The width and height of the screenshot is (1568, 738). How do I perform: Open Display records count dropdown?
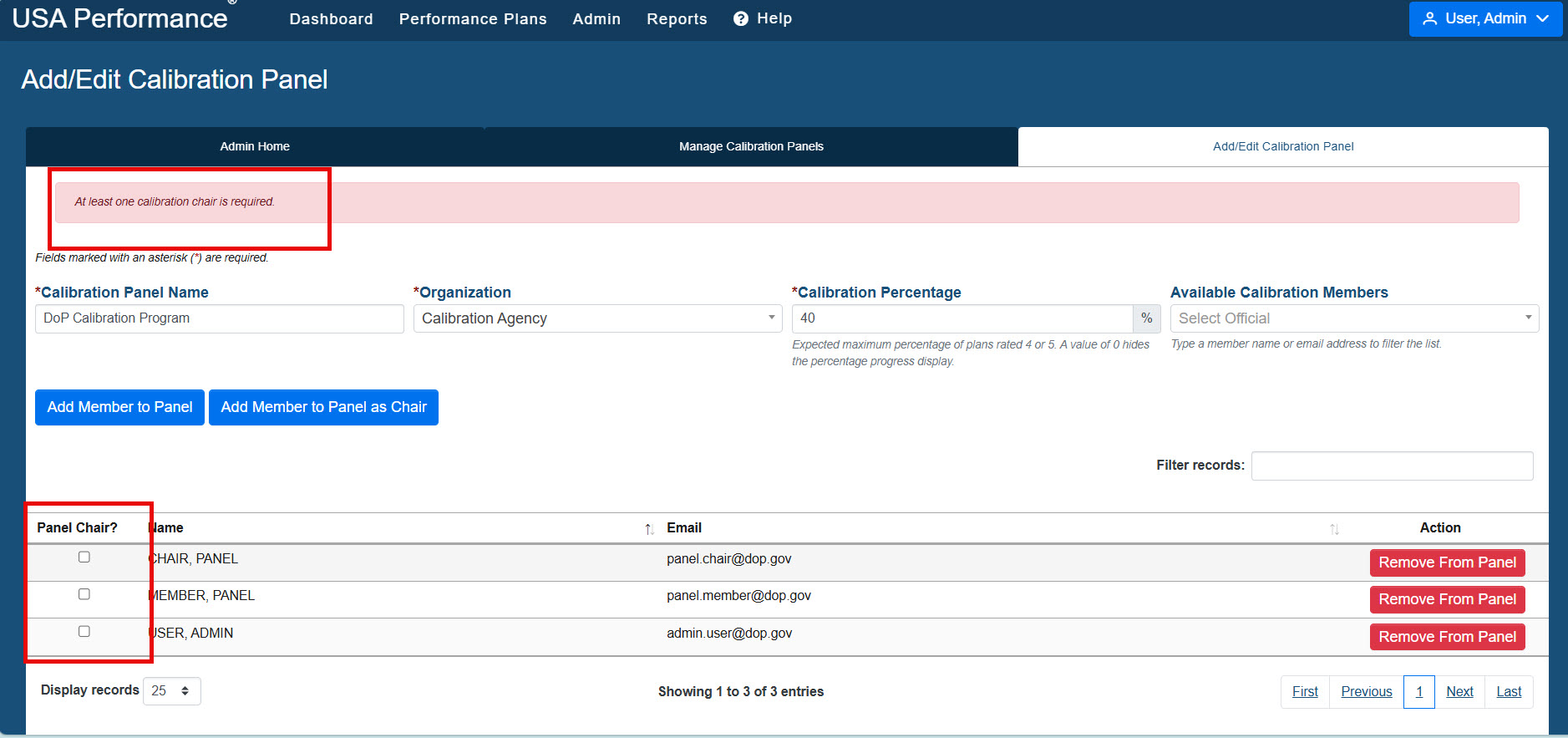pos(172,691)
